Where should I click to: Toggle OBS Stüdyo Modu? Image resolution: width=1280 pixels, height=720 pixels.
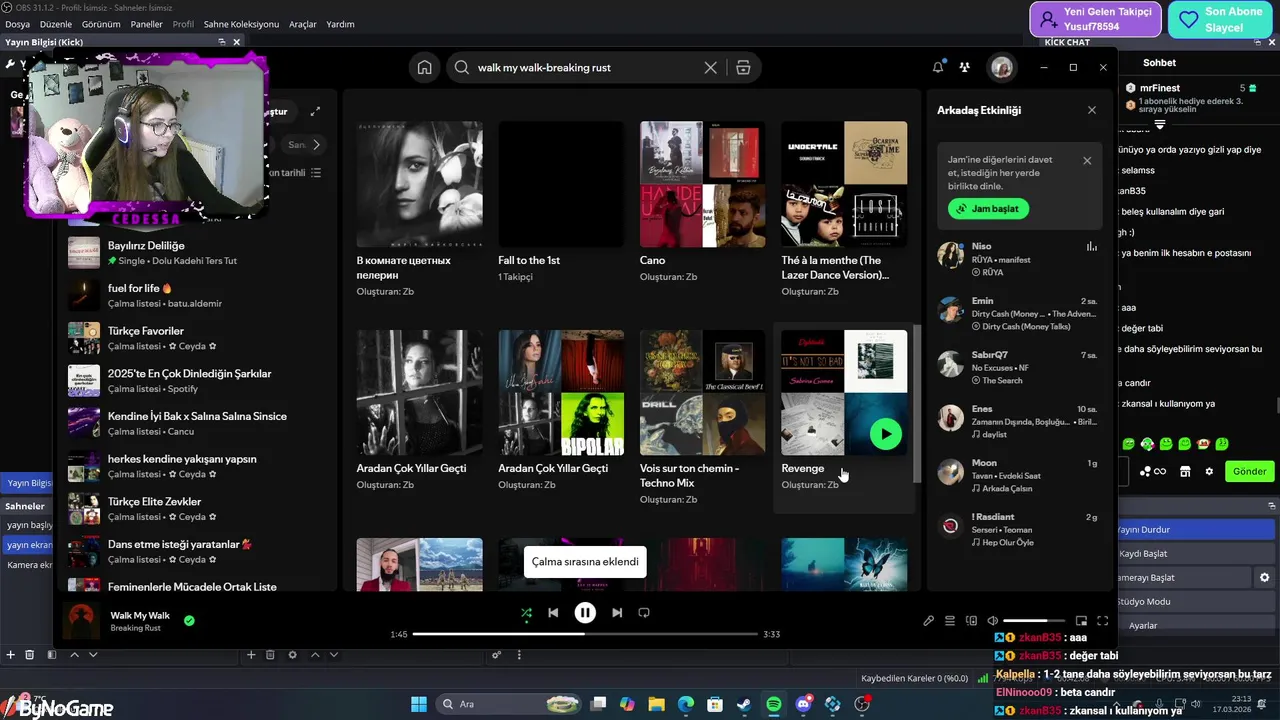[x=1195, y=601]
